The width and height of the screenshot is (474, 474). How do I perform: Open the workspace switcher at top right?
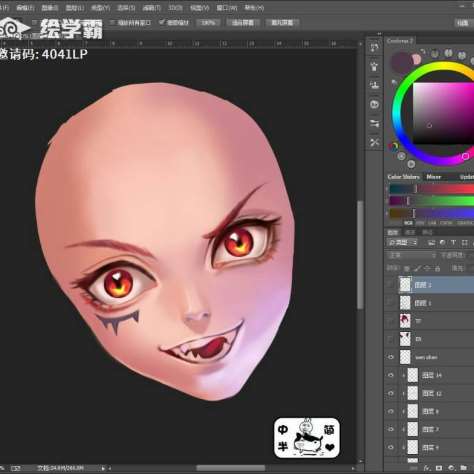coord(464,22)
